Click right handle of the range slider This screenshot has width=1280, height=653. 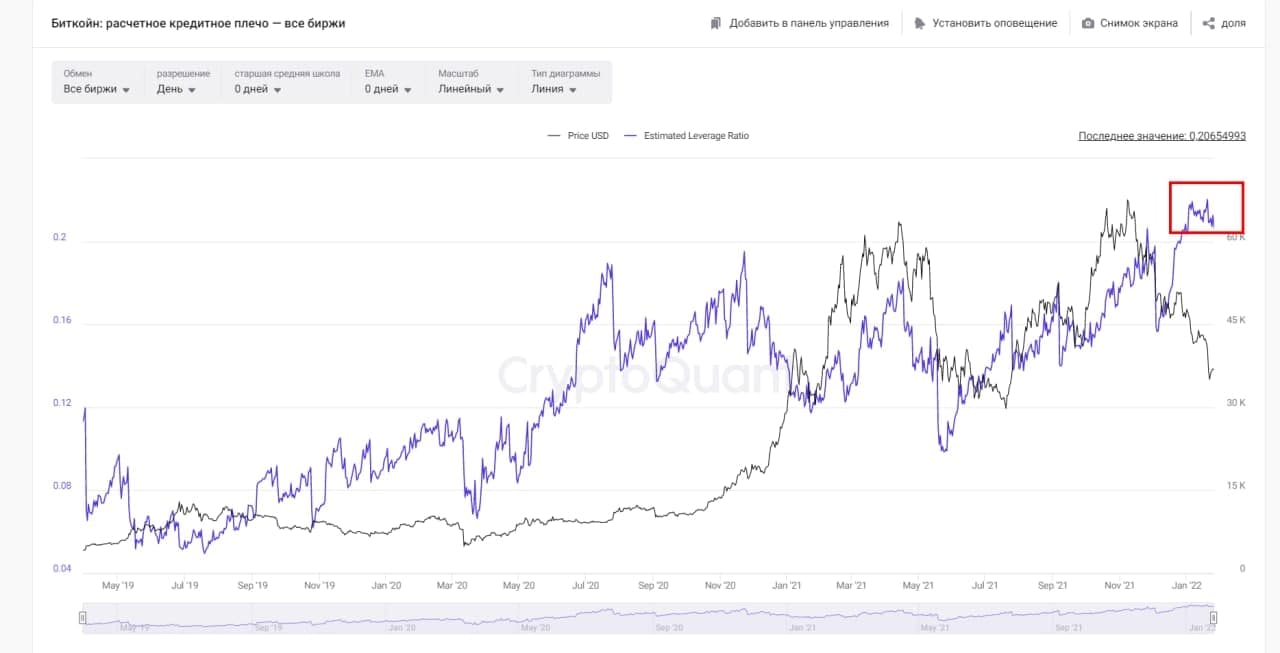(x=1213, y=618)
